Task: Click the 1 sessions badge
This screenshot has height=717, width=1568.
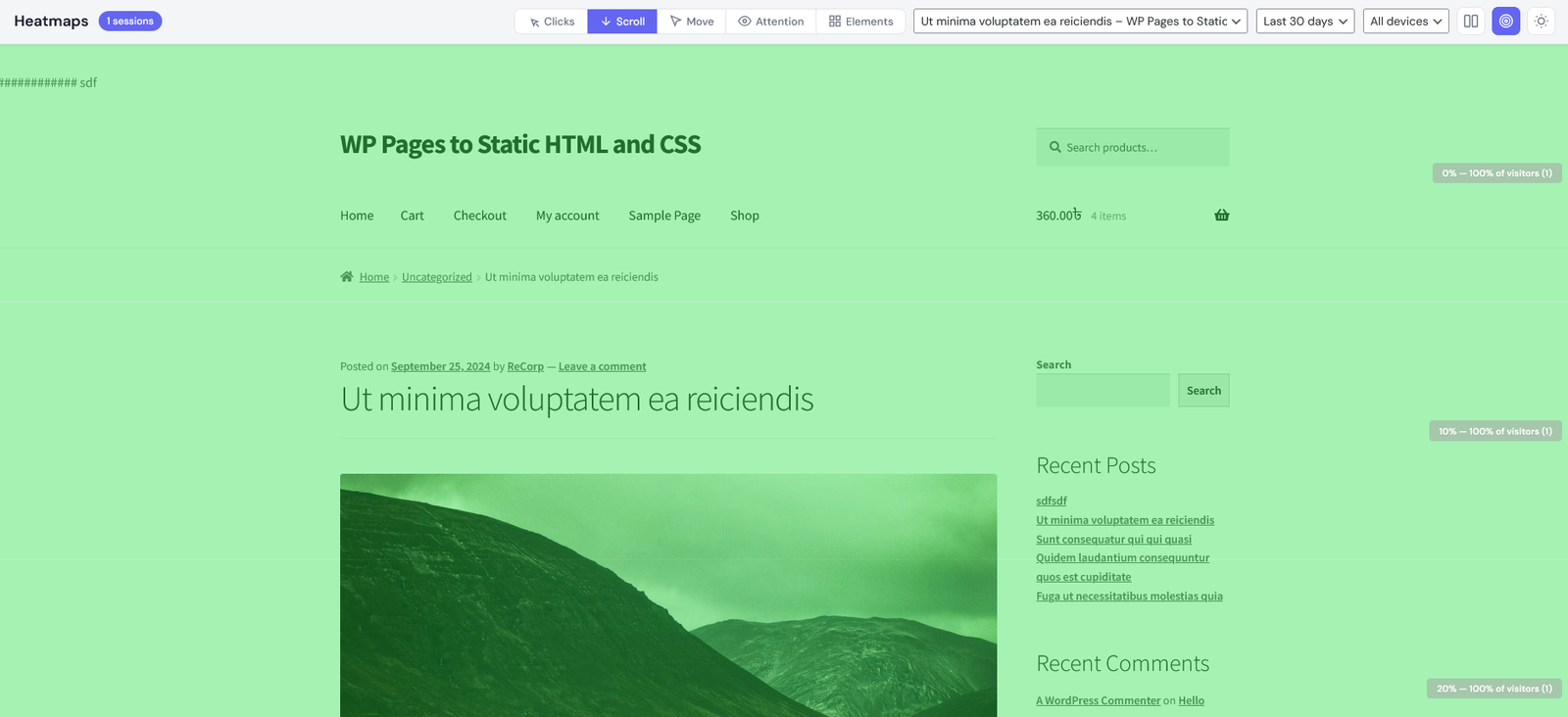Action: [130, 22]
